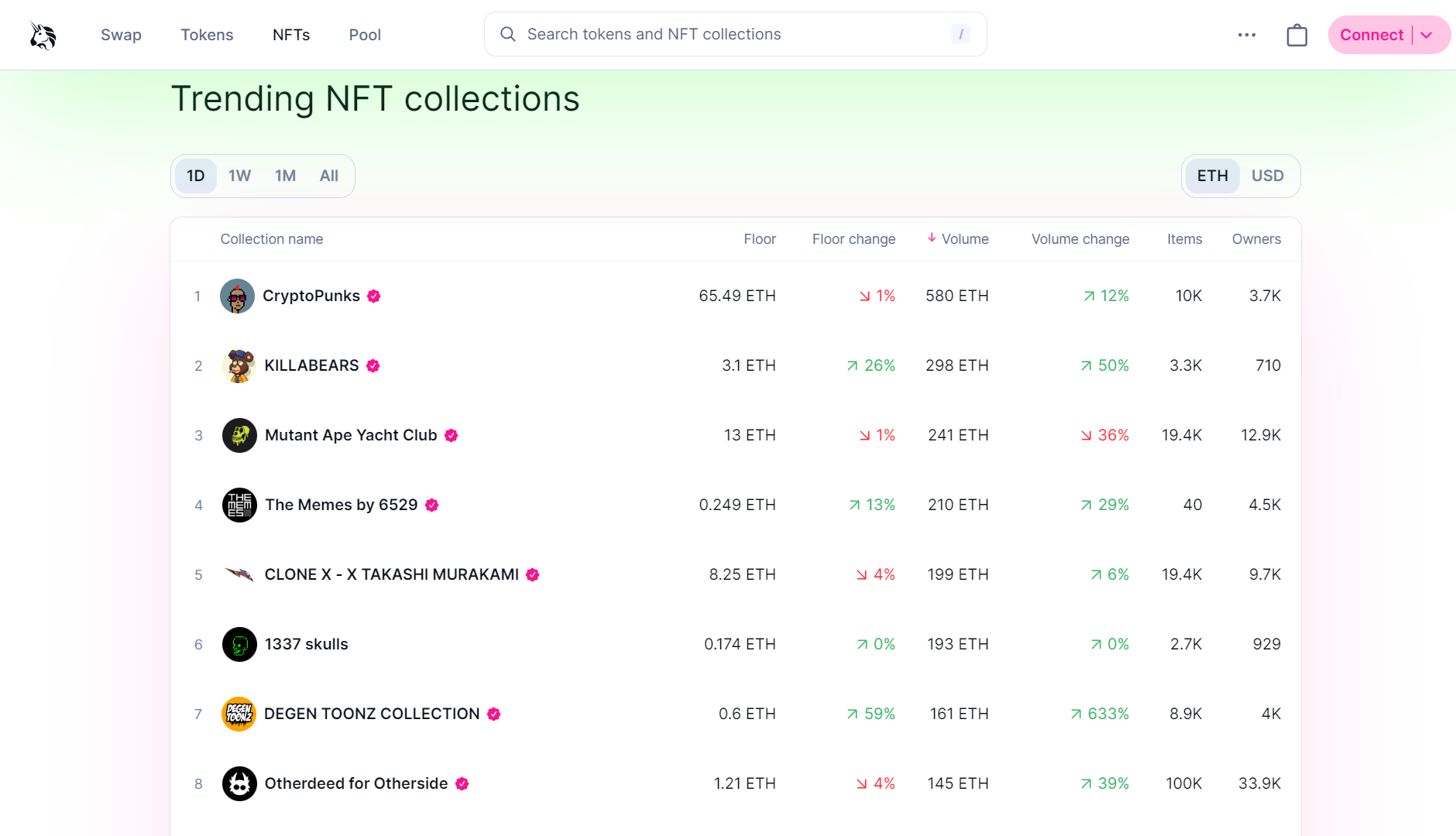
Task: Sort by Volume column header
Action: click(x=965, y=239)
